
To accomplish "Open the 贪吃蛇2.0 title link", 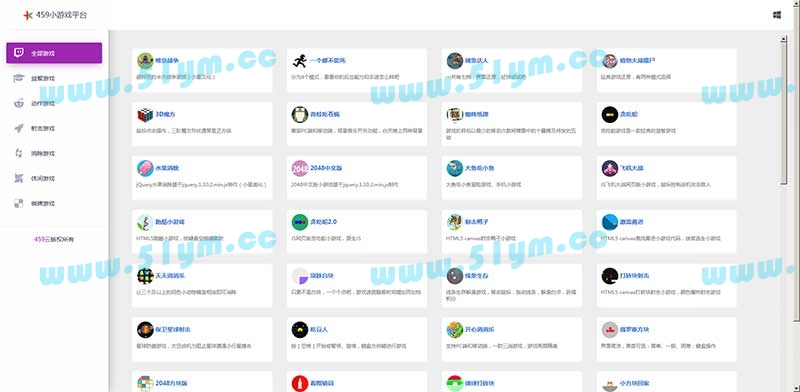I will pos(323,222).
